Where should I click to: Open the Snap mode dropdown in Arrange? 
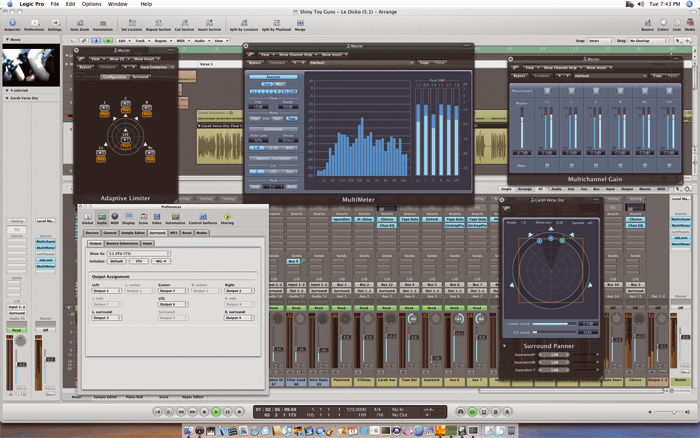pyautogui.click(x=601, y=41)
